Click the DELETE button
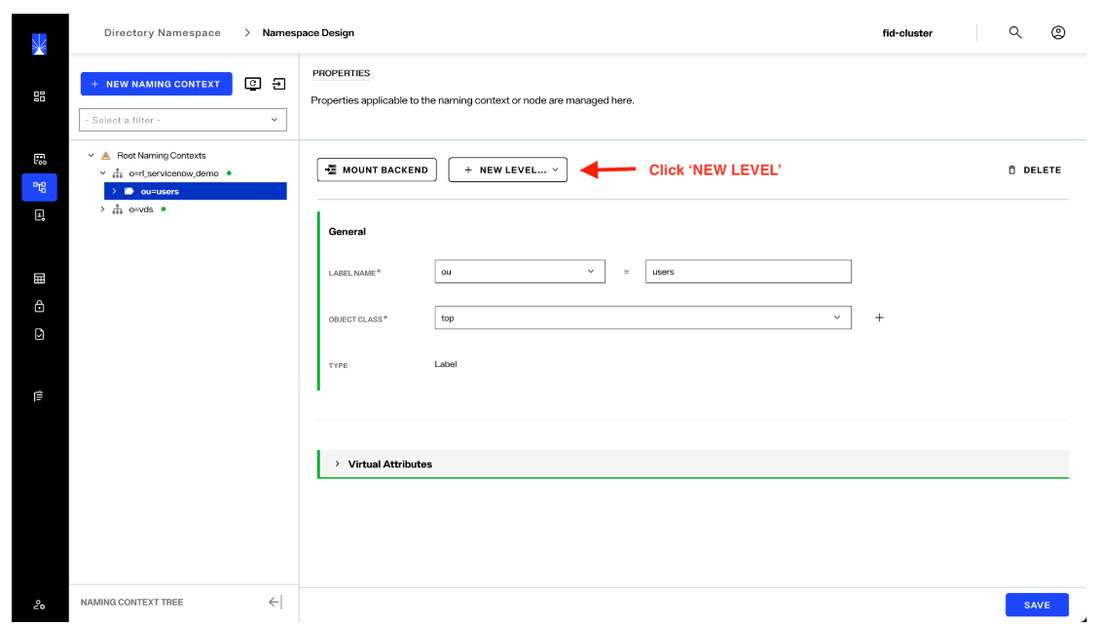Viewport: 1100px width, 631px height. pyautogui.click(x=1035, y=170)
